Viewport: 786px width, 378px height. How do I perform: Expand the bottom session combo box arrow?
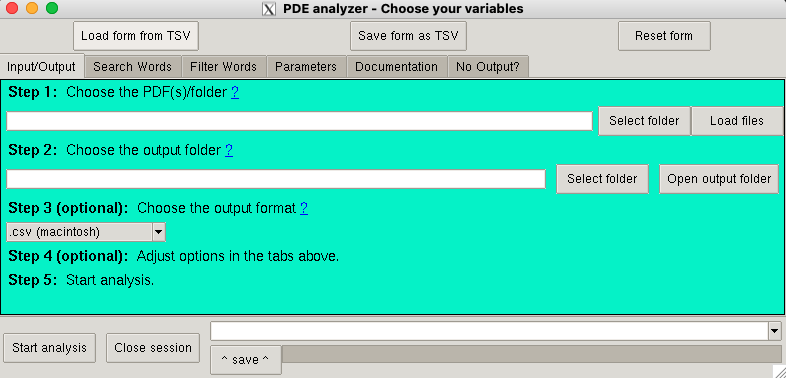775,331
